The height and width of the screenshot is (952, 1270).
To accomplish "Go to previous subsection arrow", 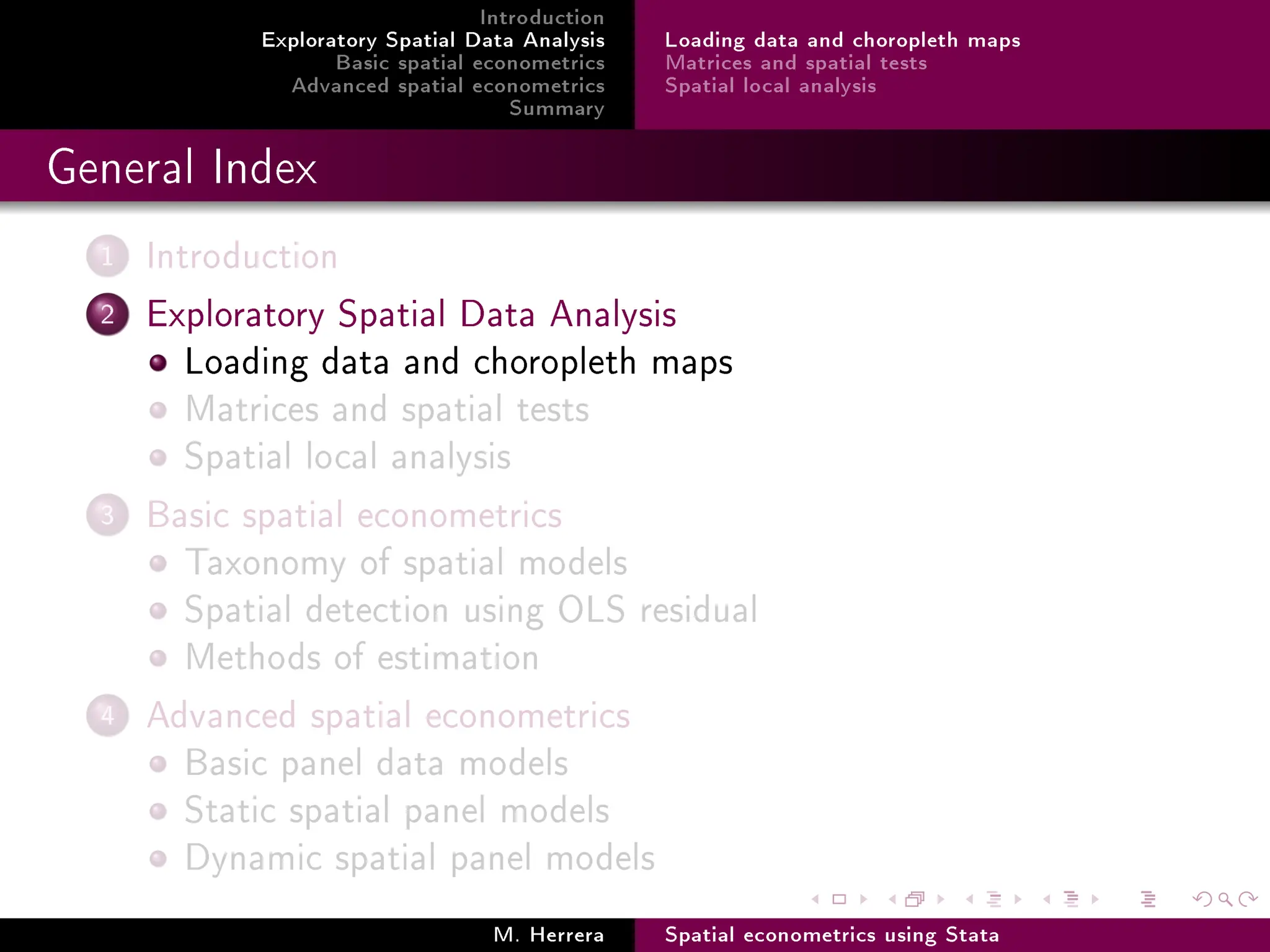I will 969,899.
